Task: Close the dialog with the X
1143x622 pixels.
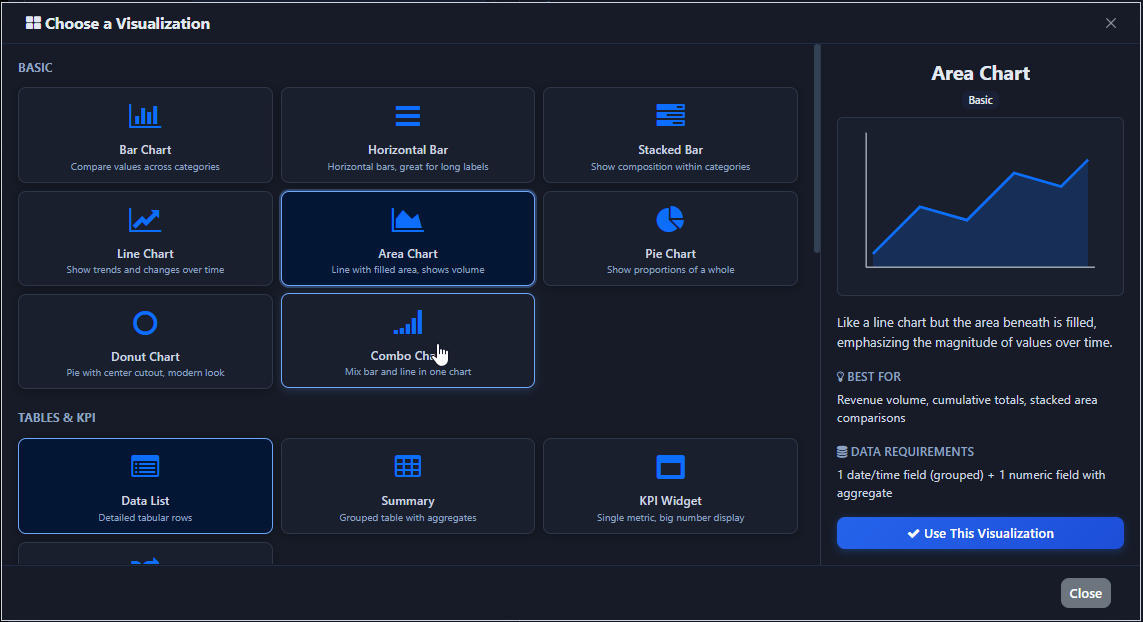Action: pos(1110,23)
